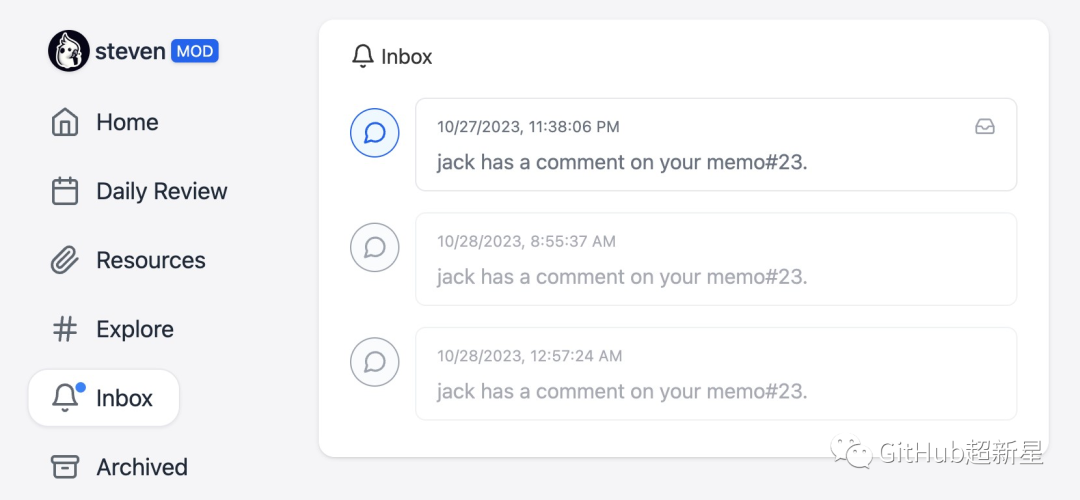Click the Resources paperclip icon
1080x500 pixels.
tap(65, 260)
